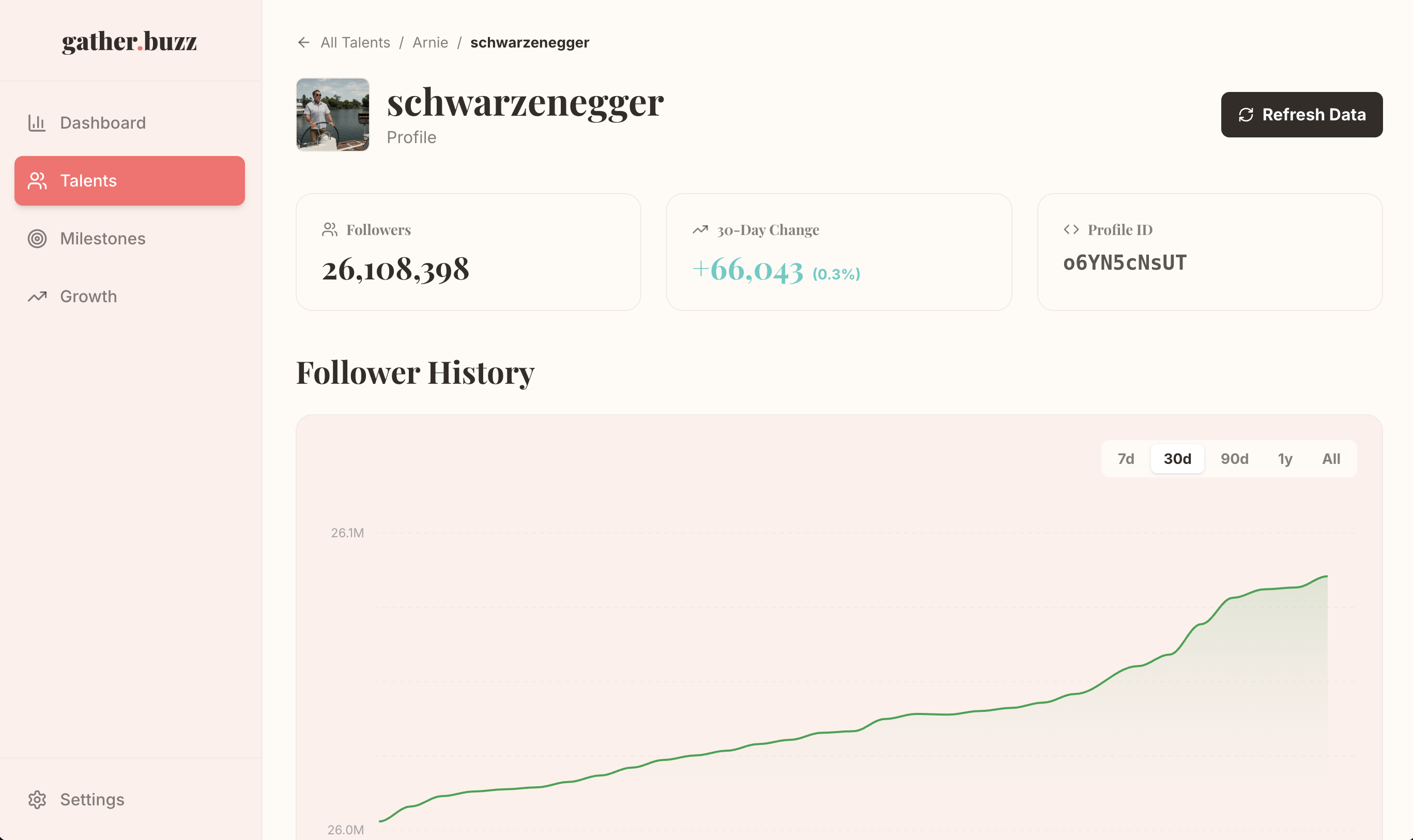Follow the All Talents breadcrumb link

355,42
